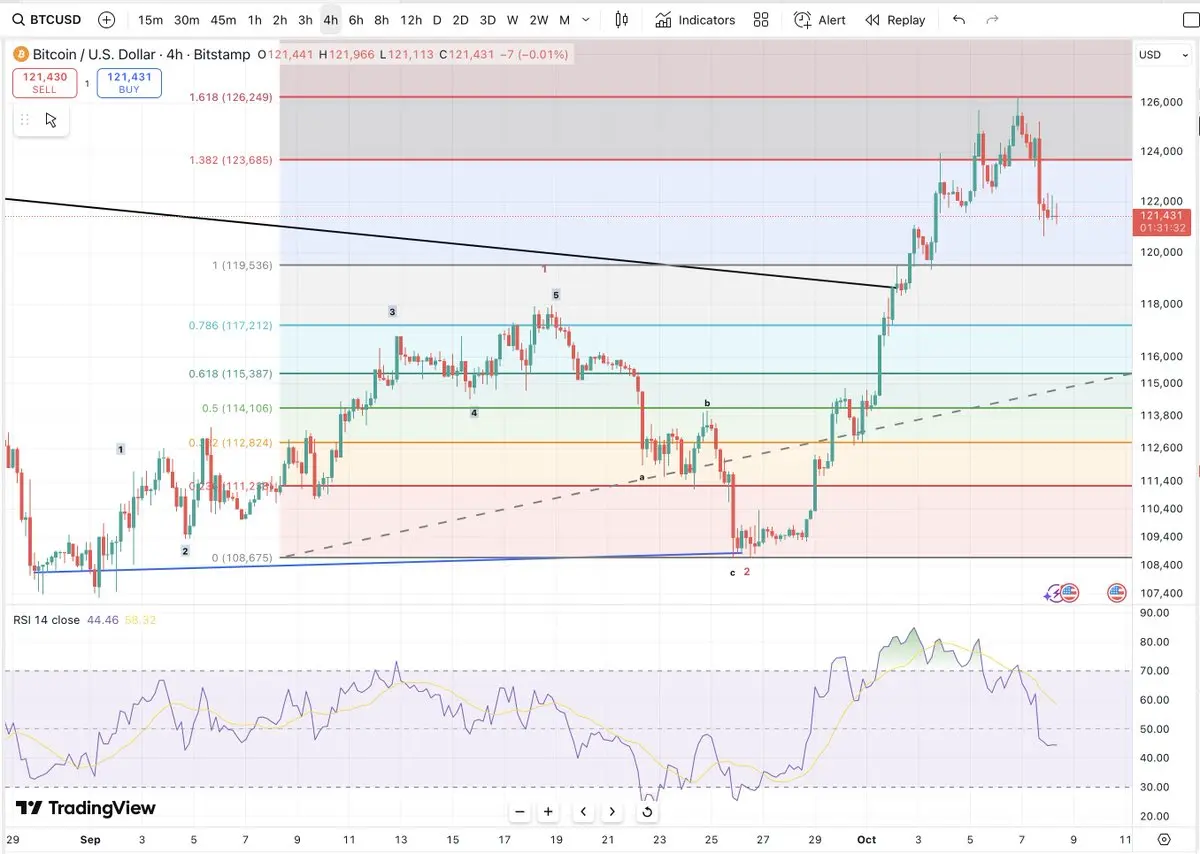Screen dimensions: 1200x854
Task: Switch to 1h timeframe
Action: pyautogui.click(x=255, y=20)
